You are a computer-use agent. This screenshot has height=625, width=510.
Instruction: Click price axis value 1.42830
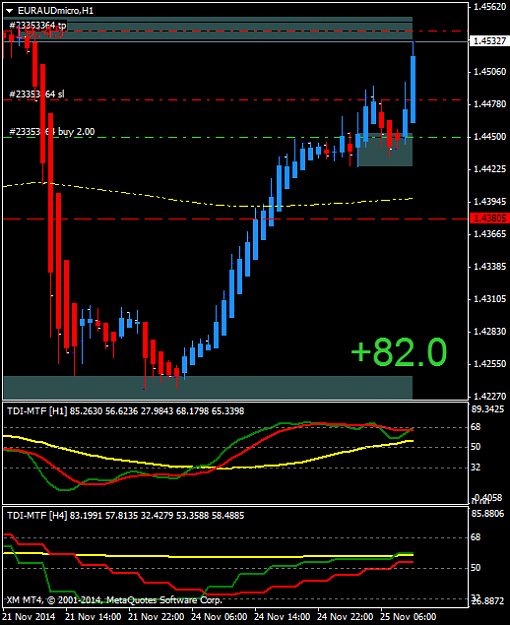[490, 331]
